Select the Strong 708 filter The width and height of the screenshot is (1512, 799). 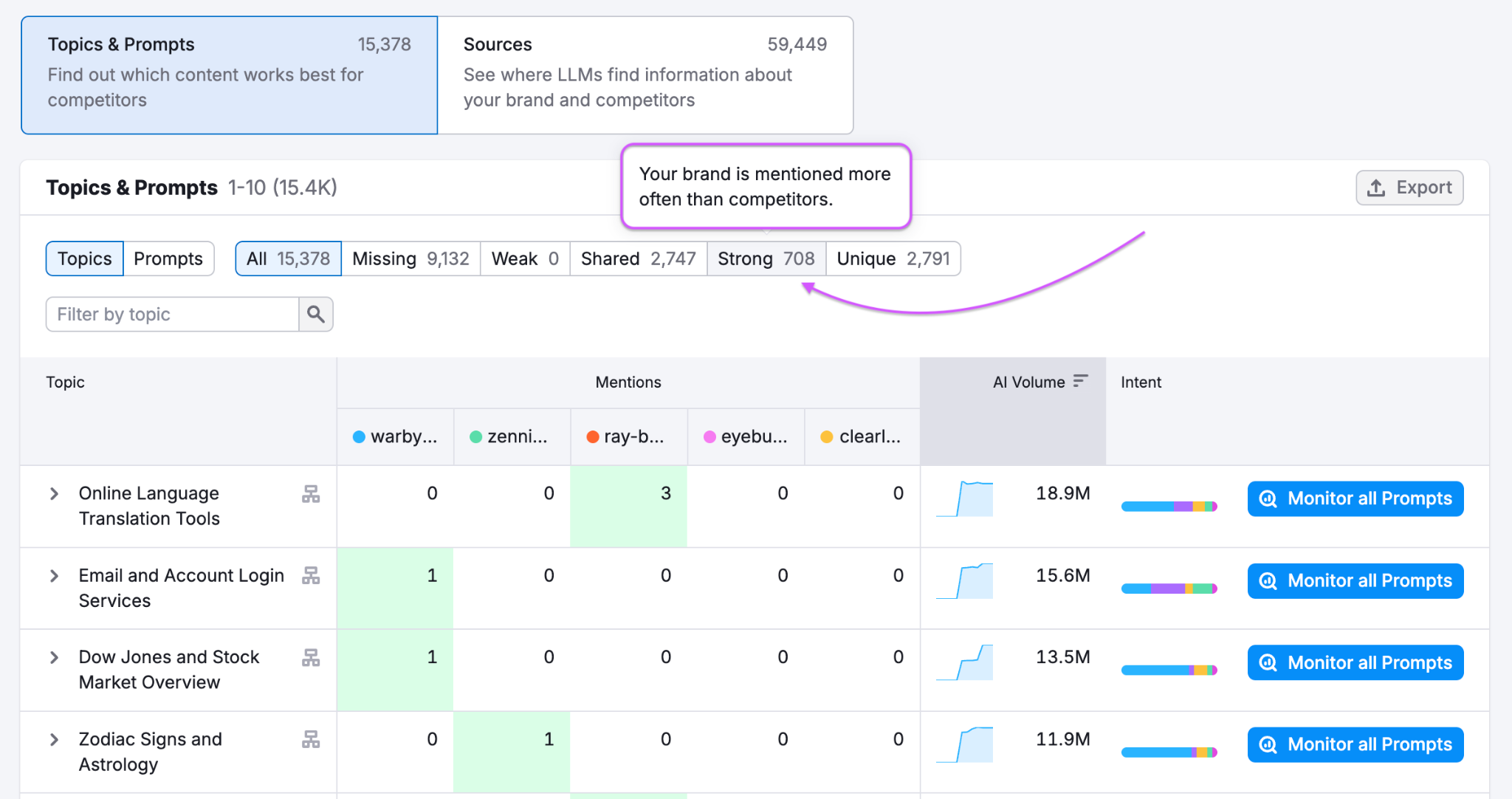pos(766,258)
